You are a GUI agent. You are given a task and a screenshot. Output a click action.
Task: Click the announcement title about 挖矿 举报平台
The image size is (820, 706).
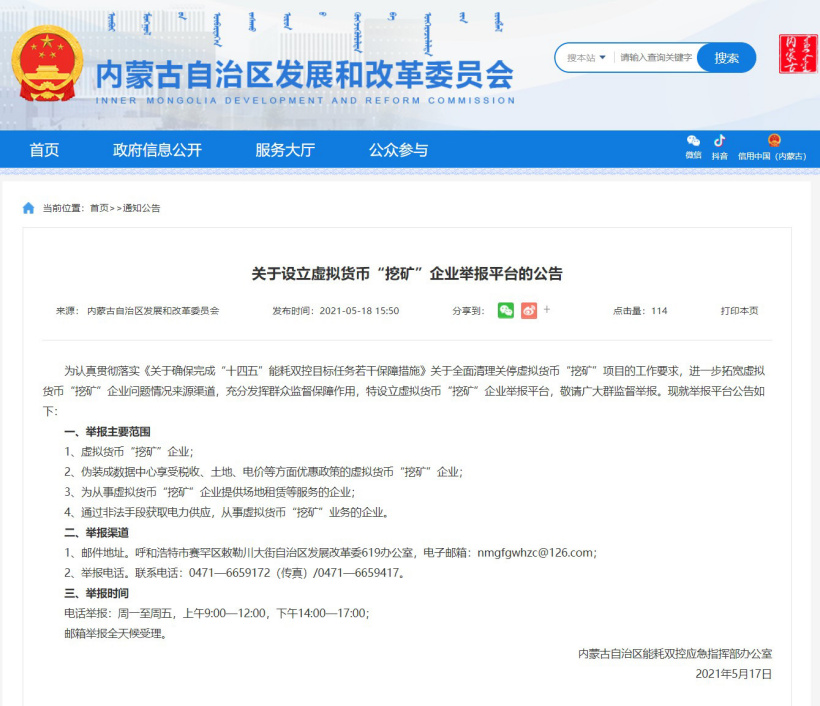tap(407, 274)
